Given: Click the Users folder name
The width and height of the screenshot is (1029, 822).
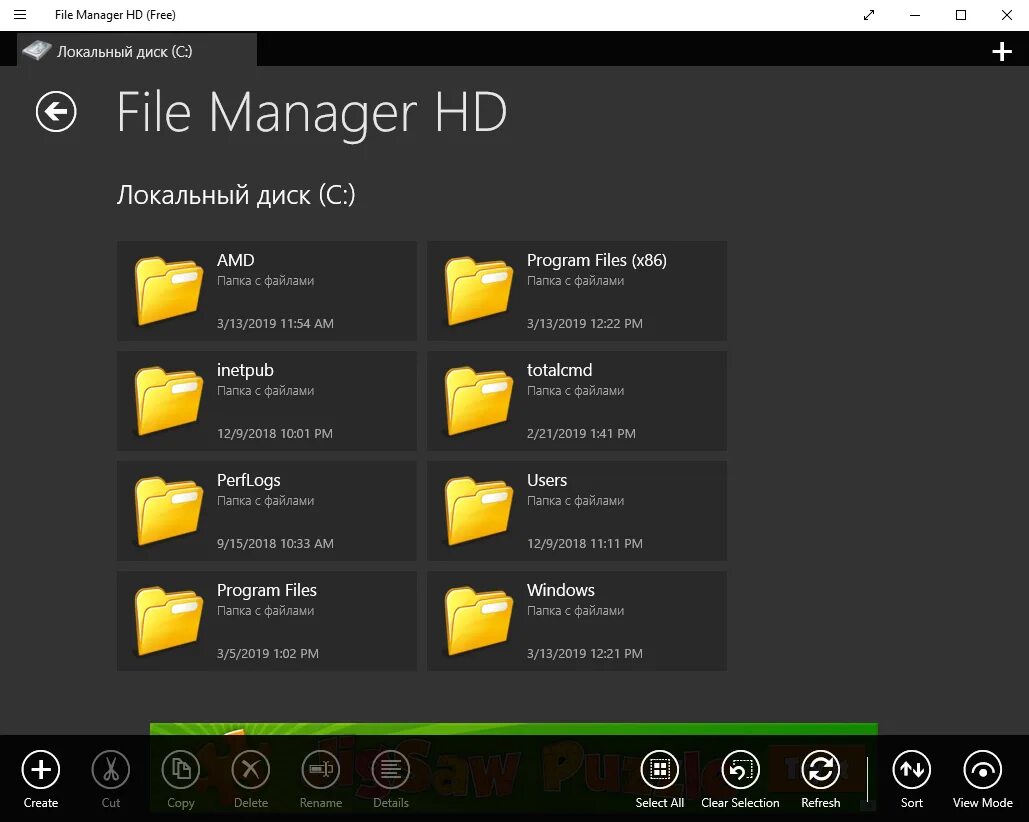Looking at the screenshot, I should coord(547,480).
